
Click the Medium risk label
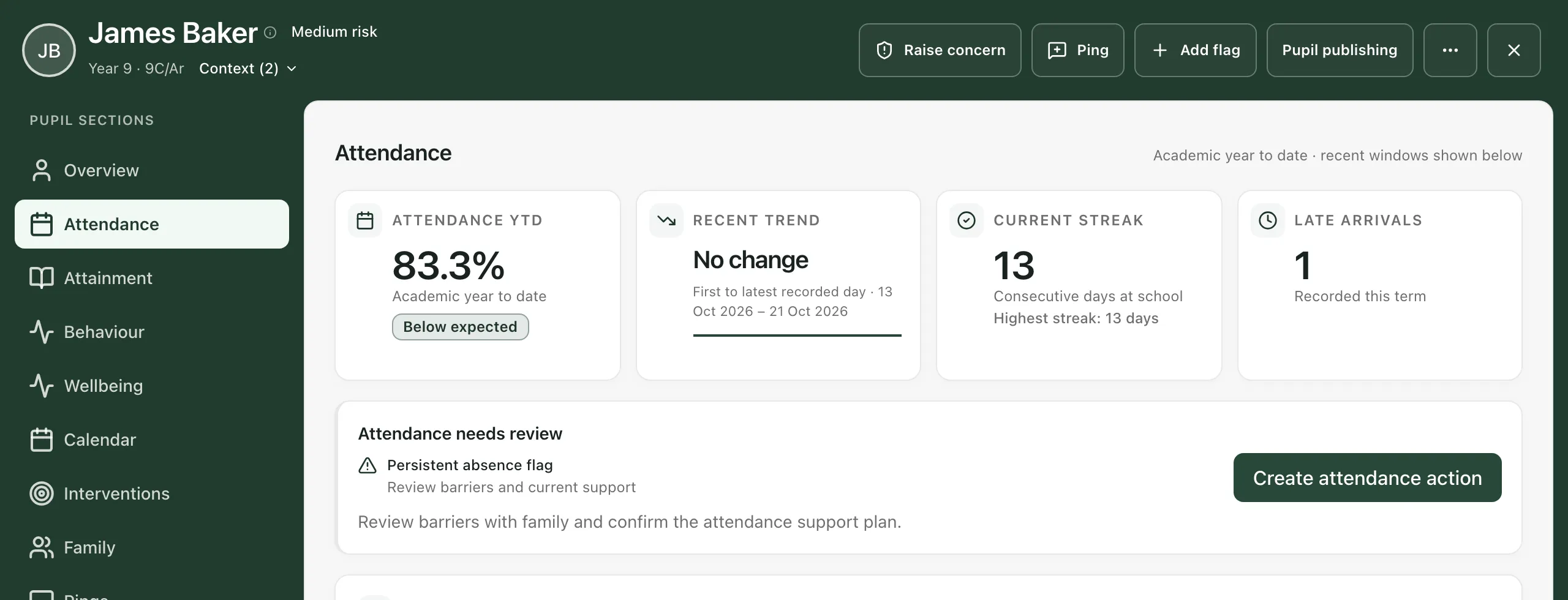point(334,32)
